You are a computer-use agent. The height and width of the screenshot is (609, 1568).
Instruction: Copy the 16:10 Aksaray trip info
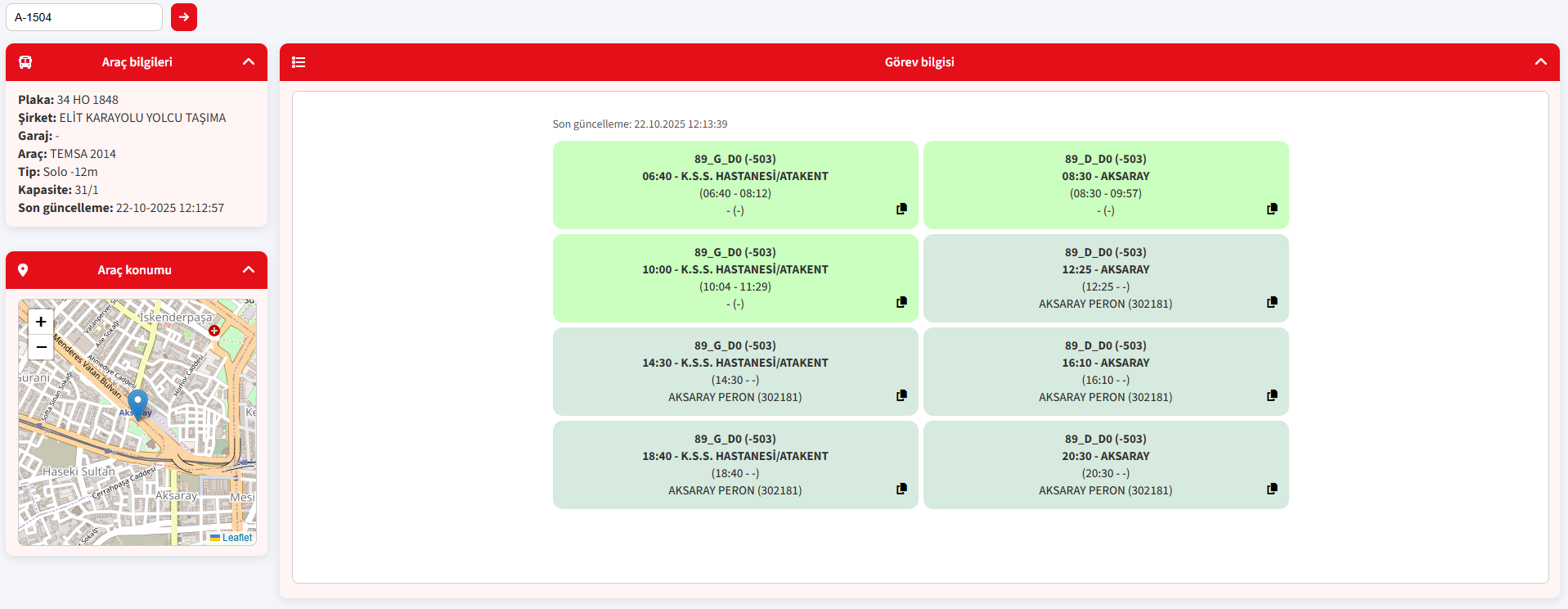[1272, 395]
